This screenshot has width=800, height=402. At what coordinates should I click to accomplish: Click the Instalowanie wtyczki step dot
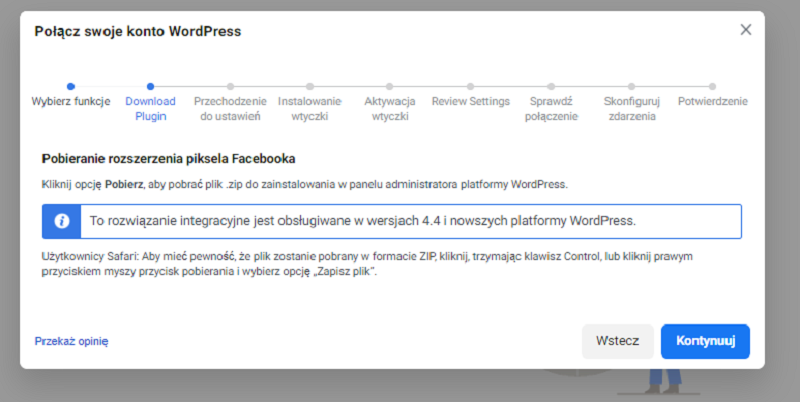(x=310, y=86)
